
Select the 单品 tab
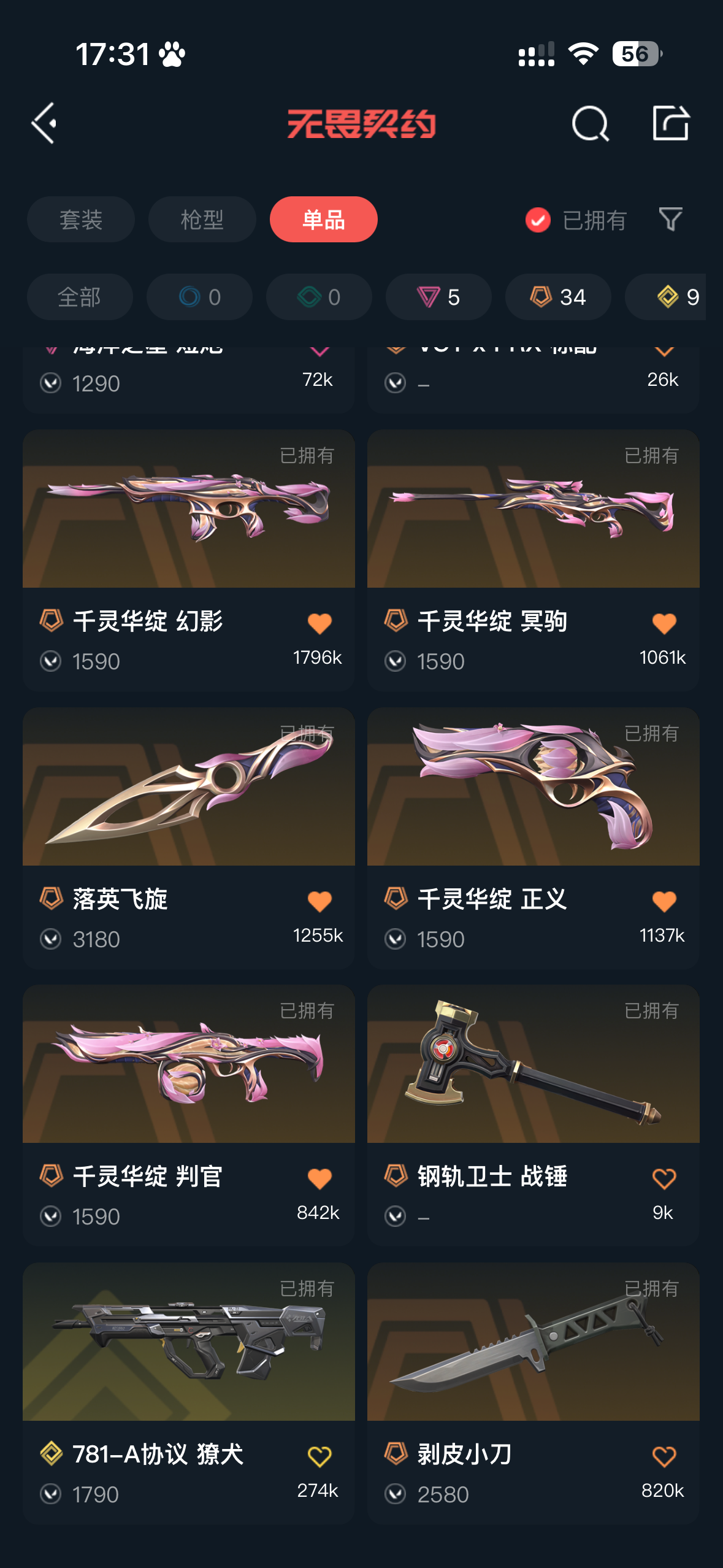[324, 220]
